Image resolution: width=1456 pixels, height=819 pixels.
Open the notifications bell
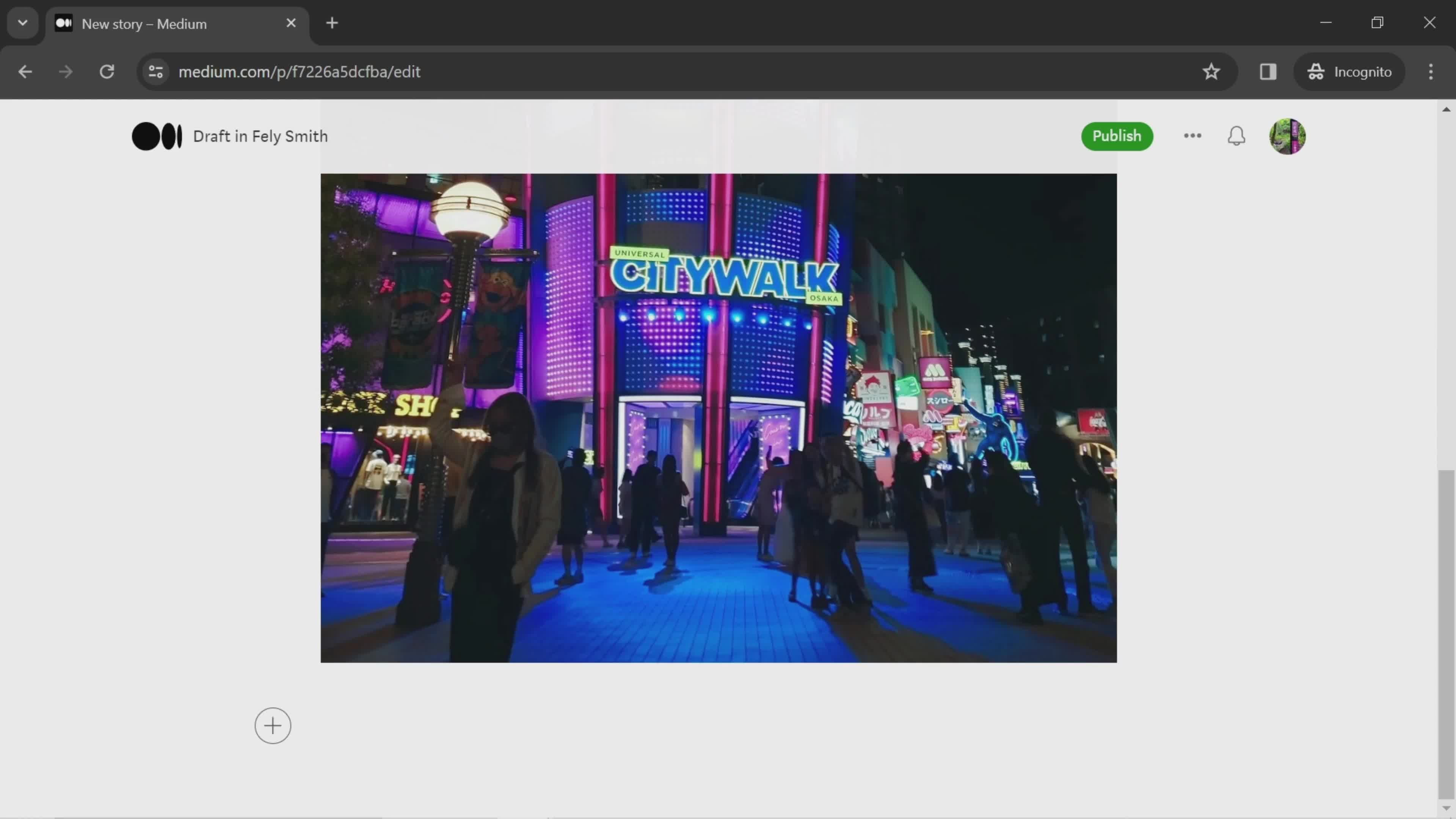[1236, 136]
